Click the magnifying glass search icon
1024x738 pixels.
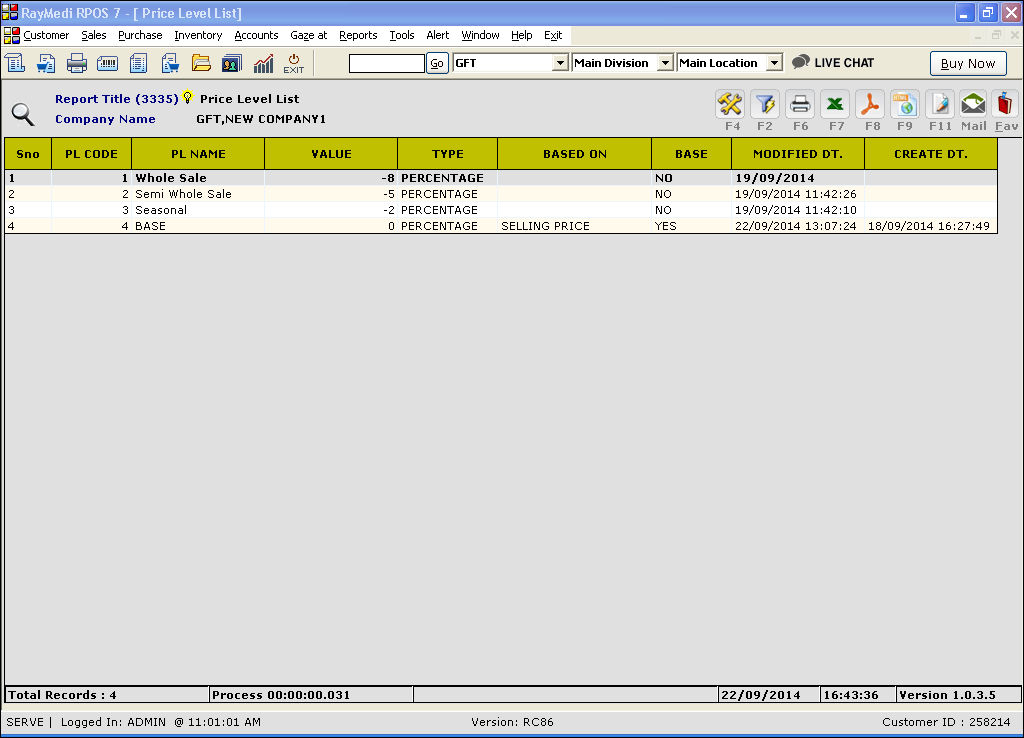pos(23,113)
